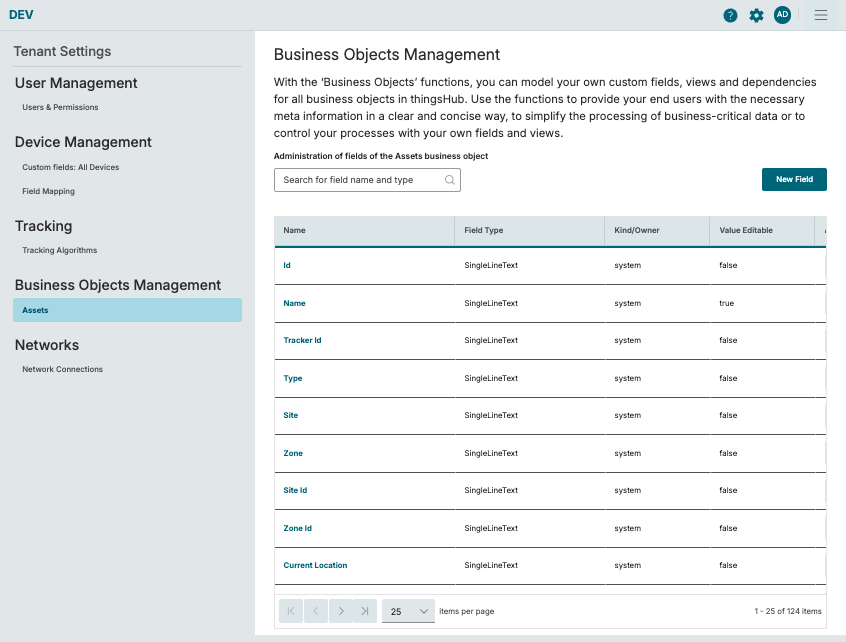Open Tracking Algorithms page

point(60,250)
